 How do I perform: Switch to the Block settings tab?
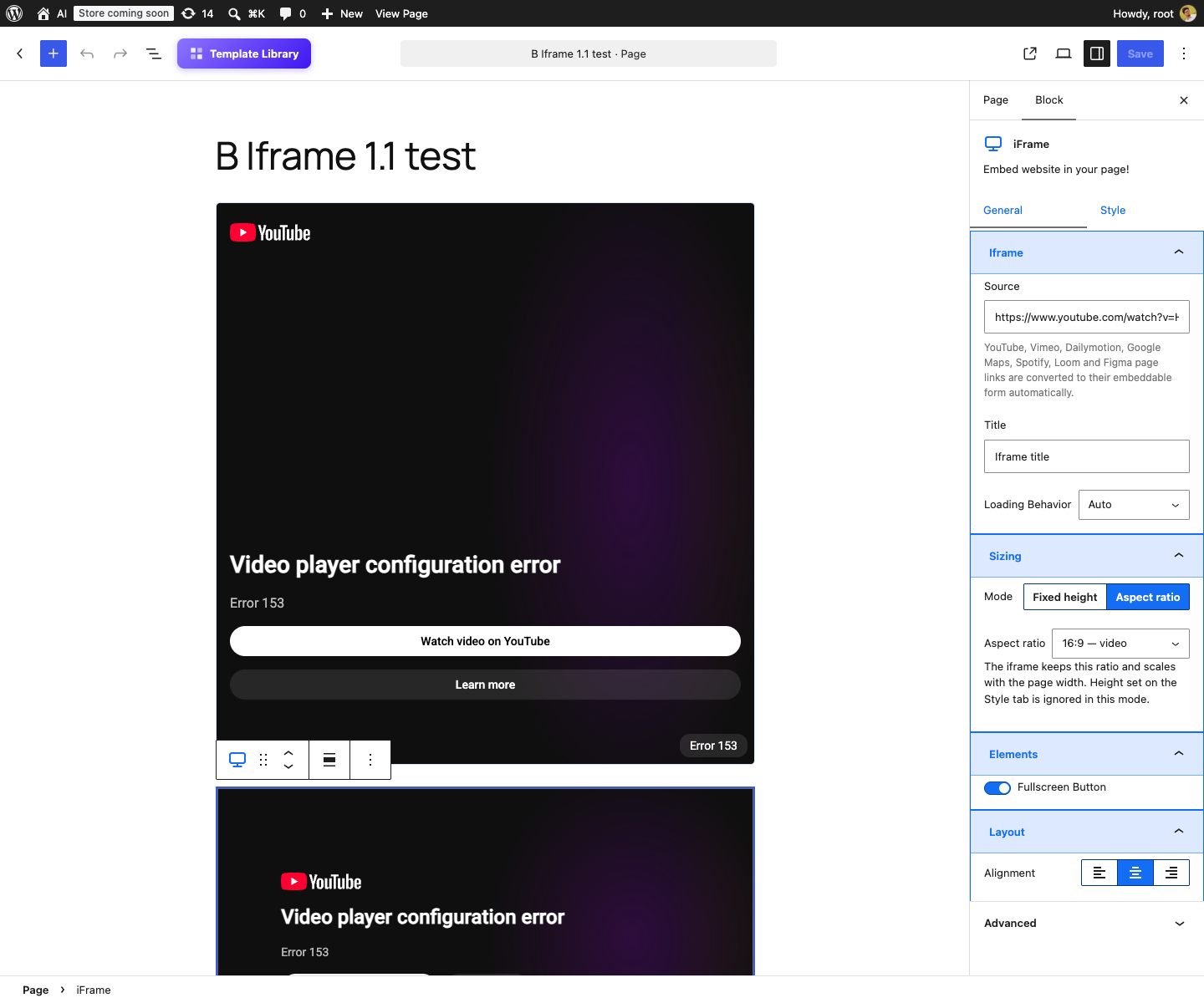pos(1049,100)
